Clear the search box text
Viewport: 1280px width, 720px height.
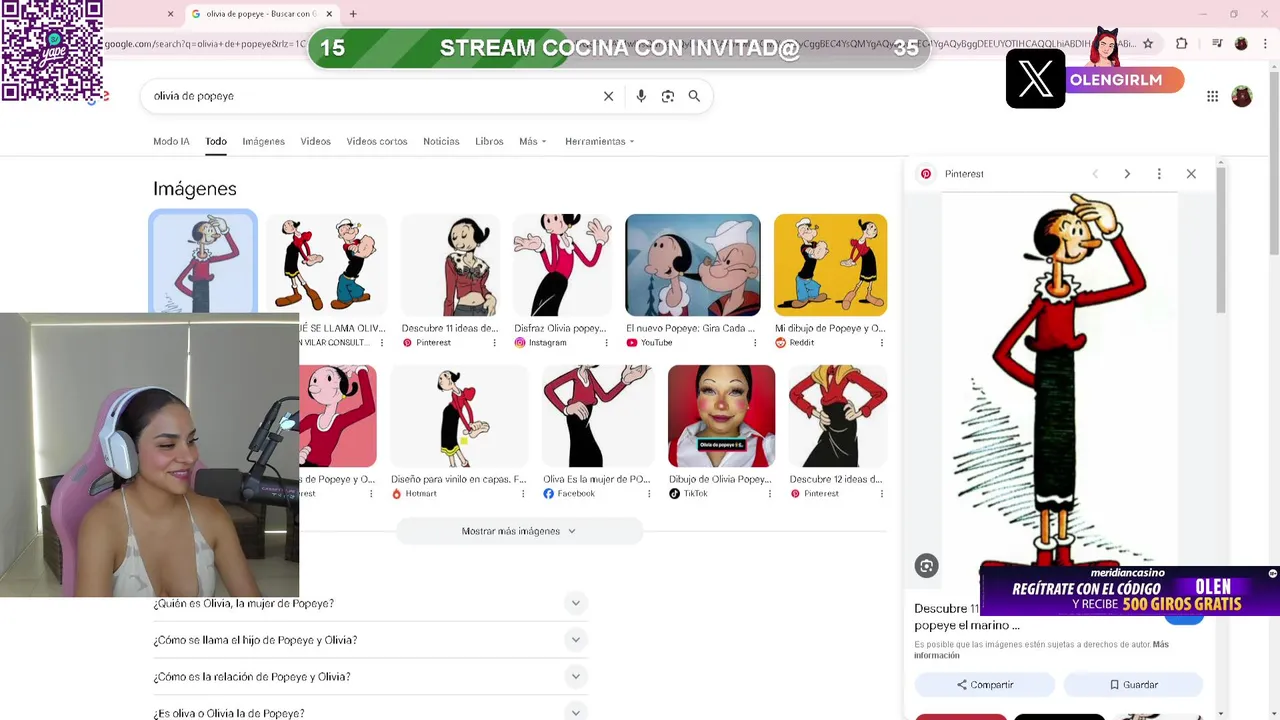tap(608, 96)
